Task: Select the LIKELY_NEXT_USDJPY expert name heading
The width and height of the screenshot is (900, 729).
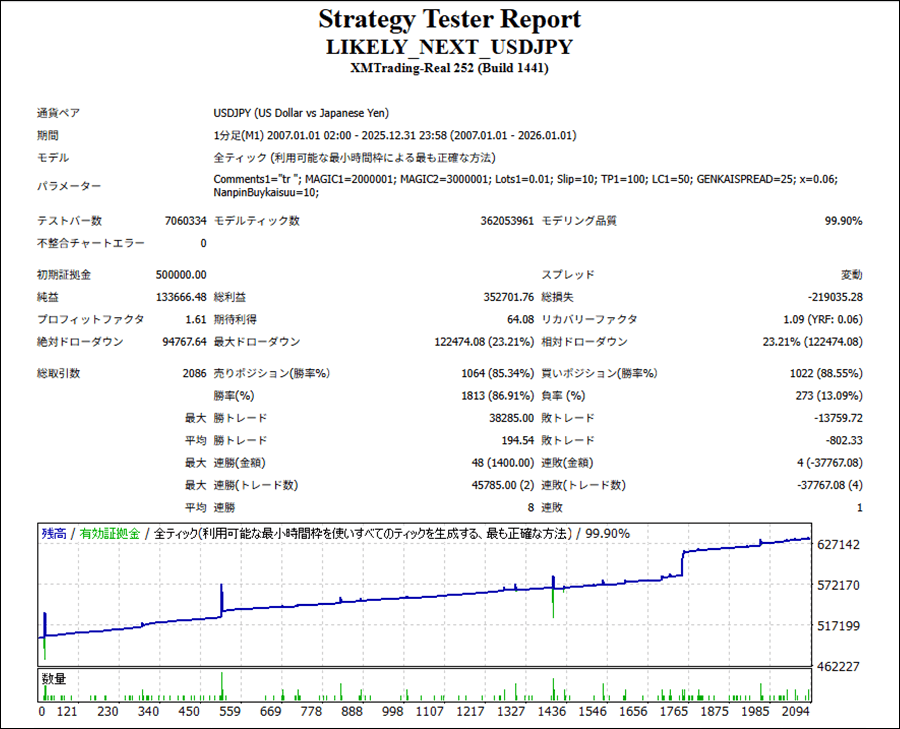Action: click(x=449, y=47)
